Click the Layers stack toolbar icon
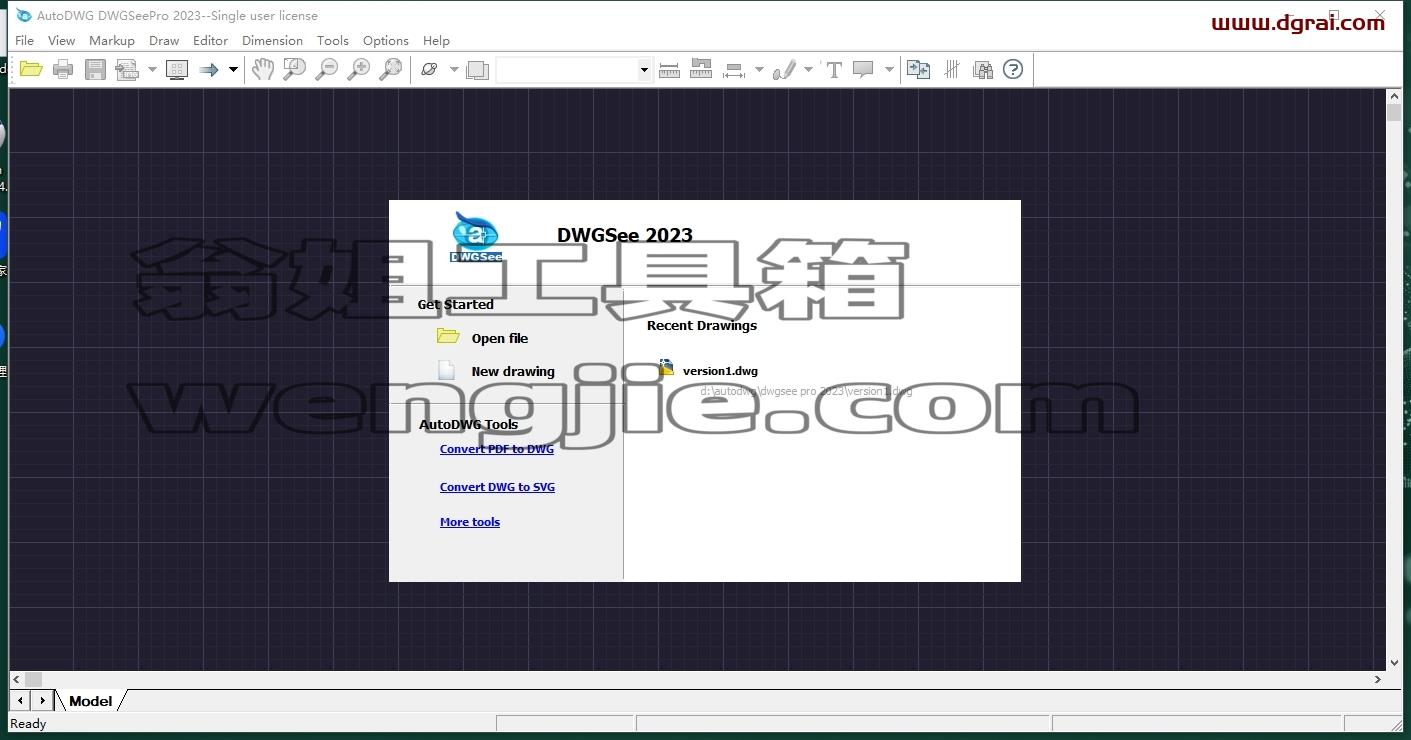The height and width of the screenshot is (740, 1411). point(478,69)
